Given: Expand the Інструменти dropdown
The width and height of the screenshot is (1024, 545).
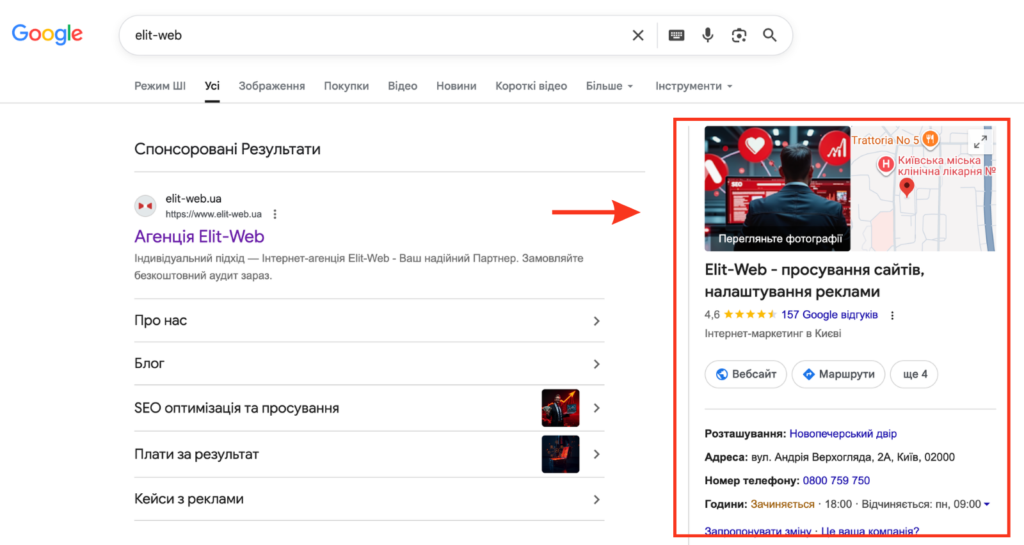Looking at the screenshot, I should [x=694, y=86].
